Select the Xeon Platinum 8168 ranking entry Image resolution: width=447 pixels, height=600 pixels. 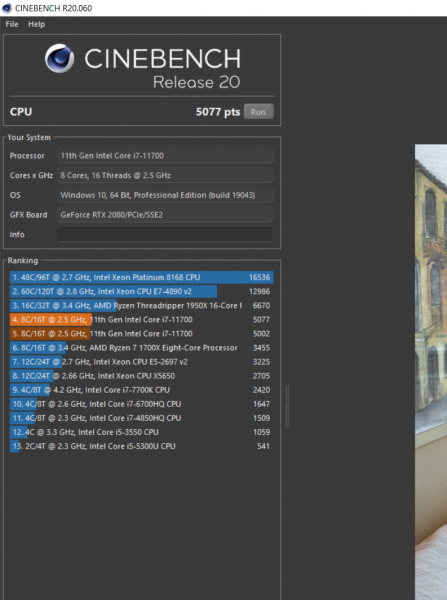coord(142,277)
